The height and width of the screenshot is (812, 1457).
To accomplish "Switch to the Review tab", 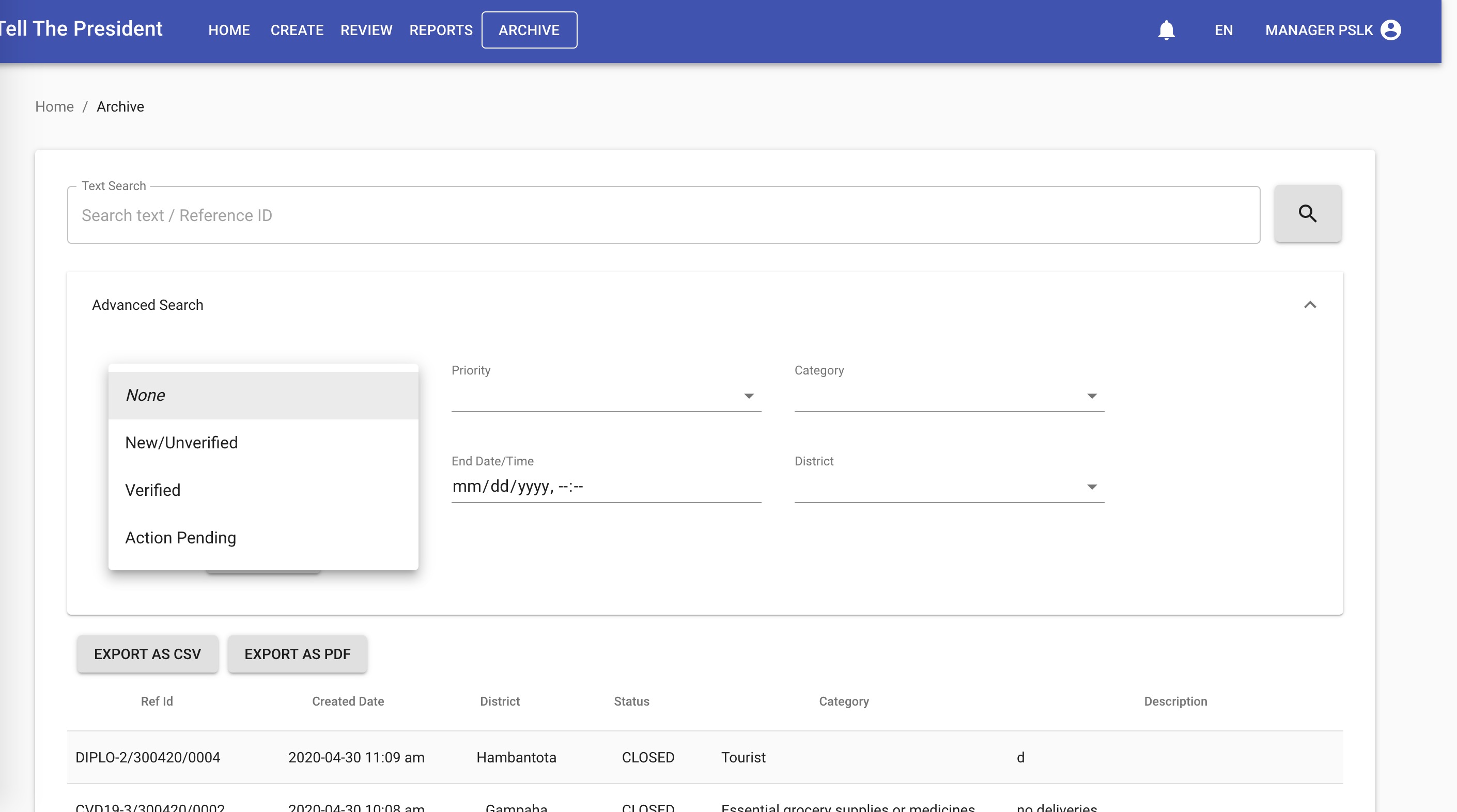I will point(366,30).
